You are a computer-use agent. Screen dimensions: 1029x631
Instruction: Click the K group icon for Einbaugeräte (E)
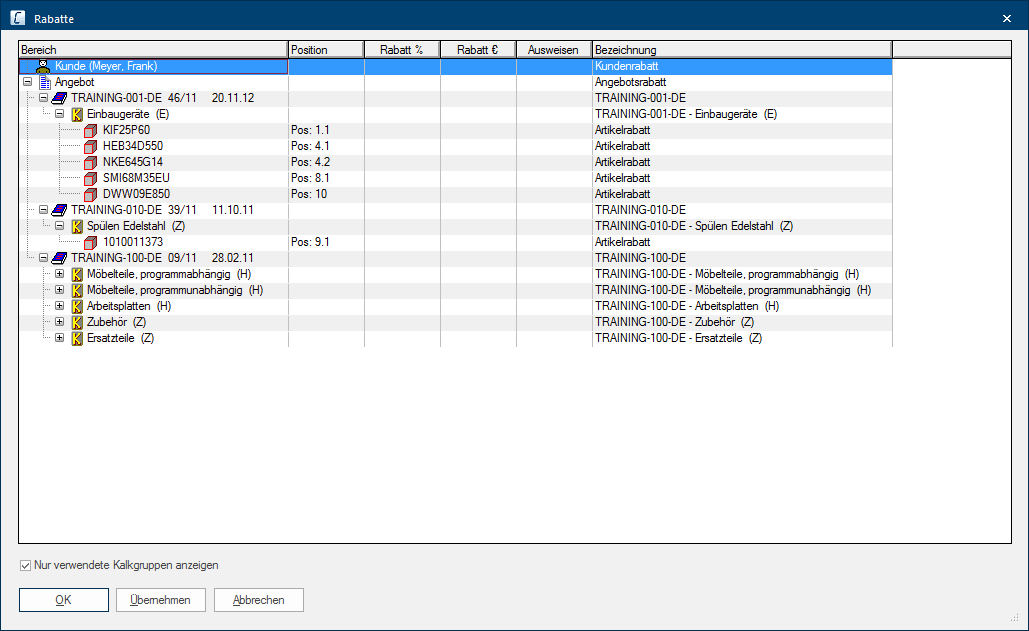pos(76,114)
